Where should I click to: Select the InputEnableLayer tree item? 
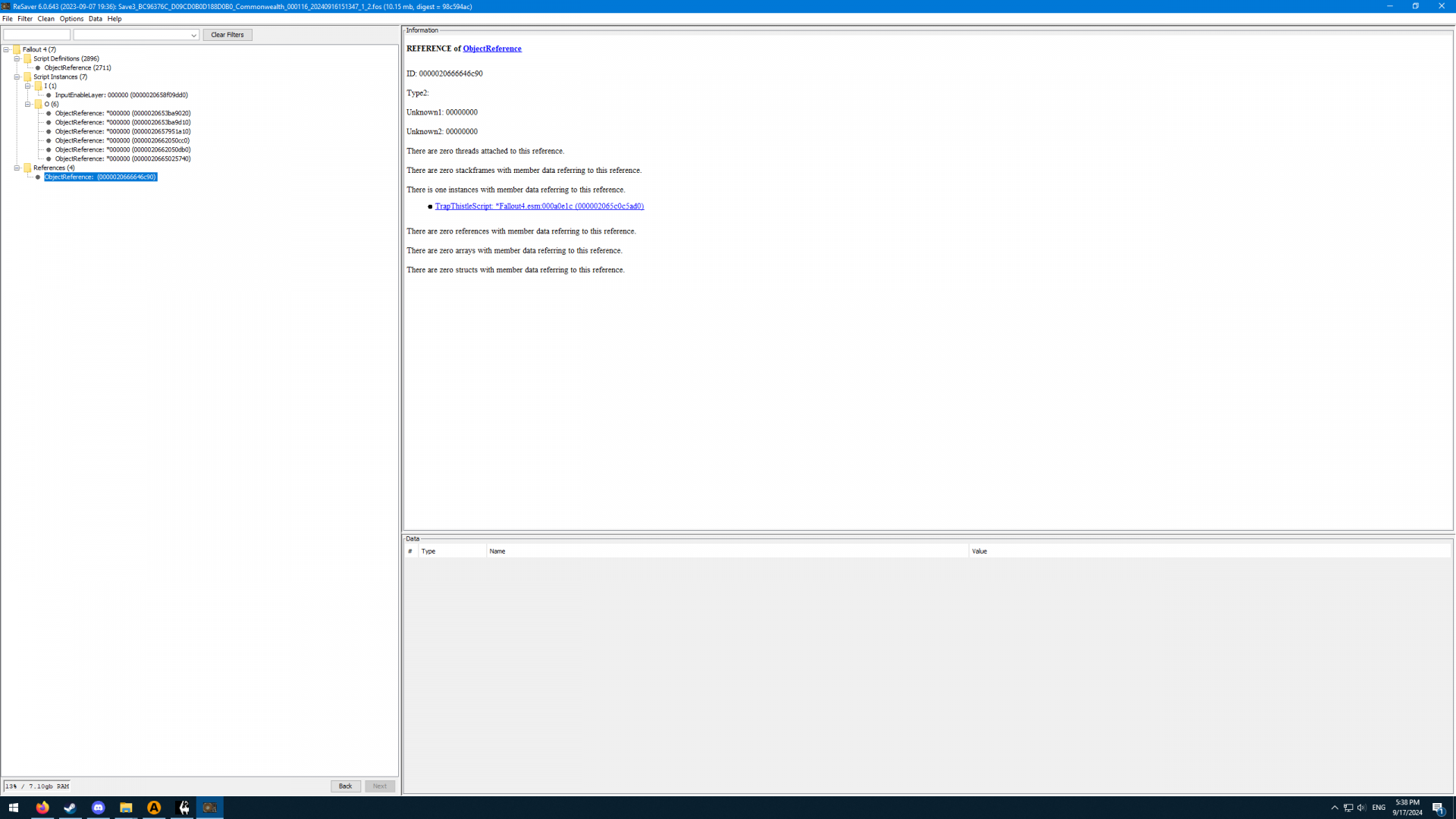point(121,95)
